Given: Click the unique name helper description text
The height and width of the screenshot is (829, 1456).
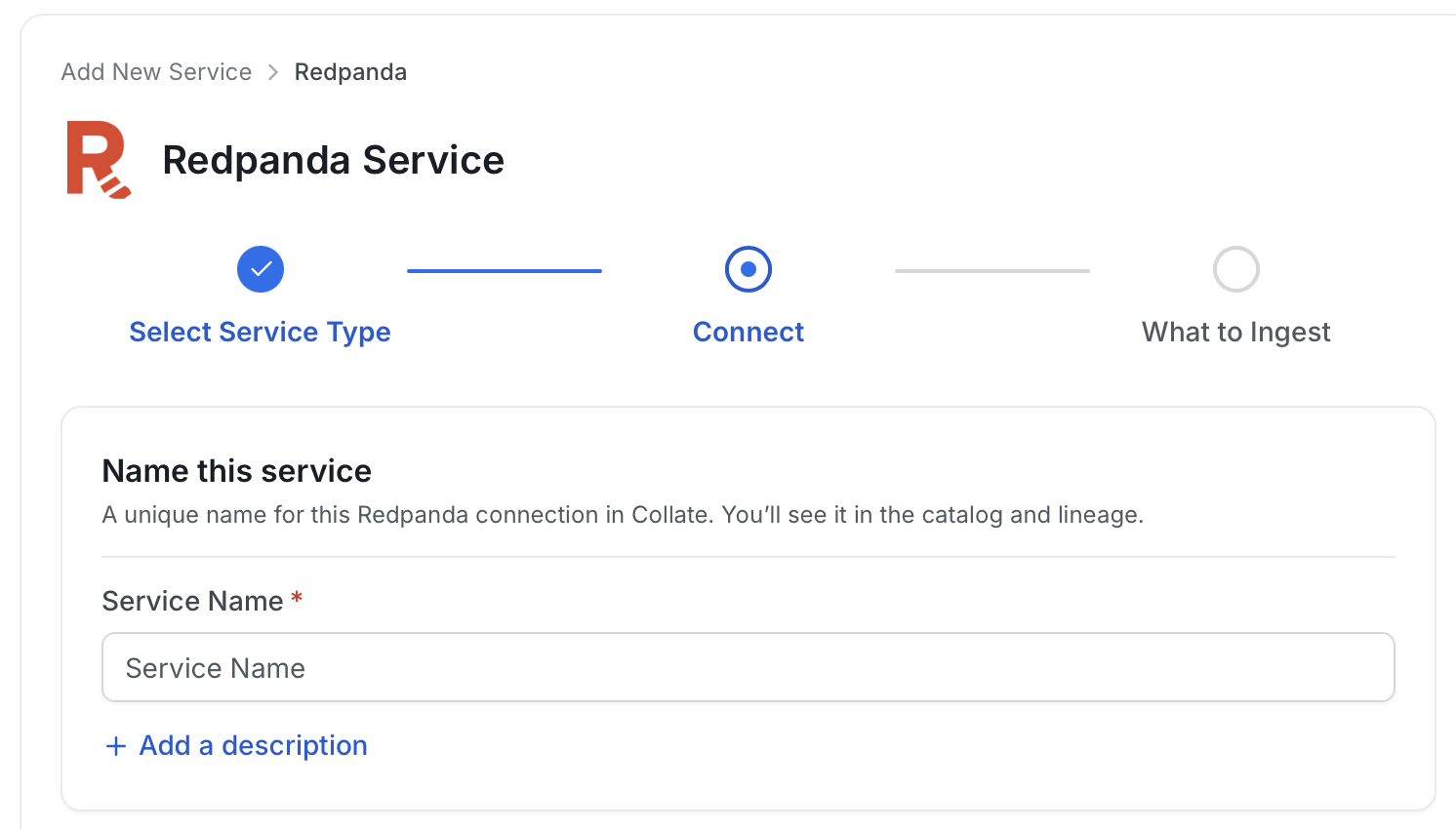Looking at the screenshot, I should click(623, 515).
